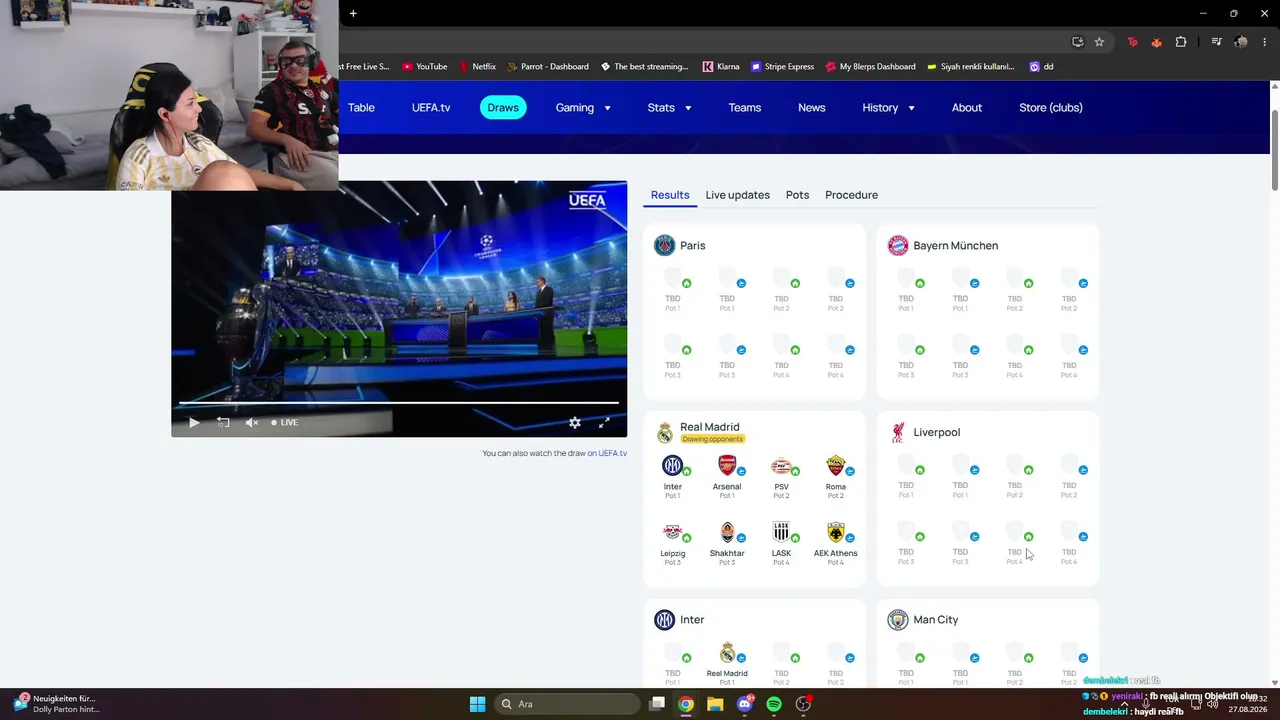Bookmark this page with the star icon
The width and height of the screenshot is (1280, 720).
pyautogui.click(x=1099, y=42)
